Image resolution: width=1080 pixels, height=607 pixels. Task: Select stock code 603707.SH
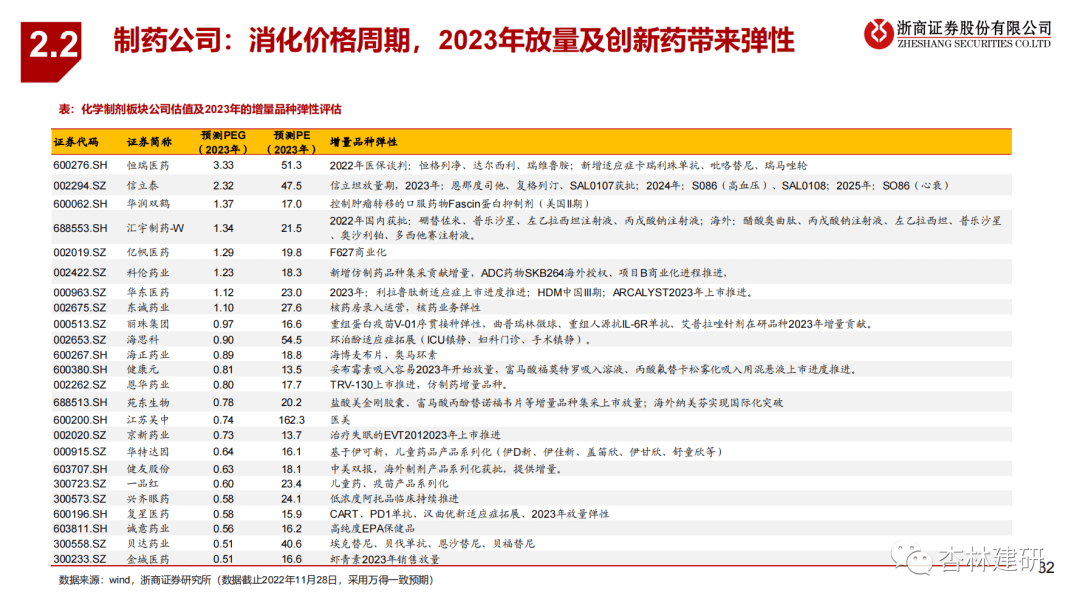[80, 469]
